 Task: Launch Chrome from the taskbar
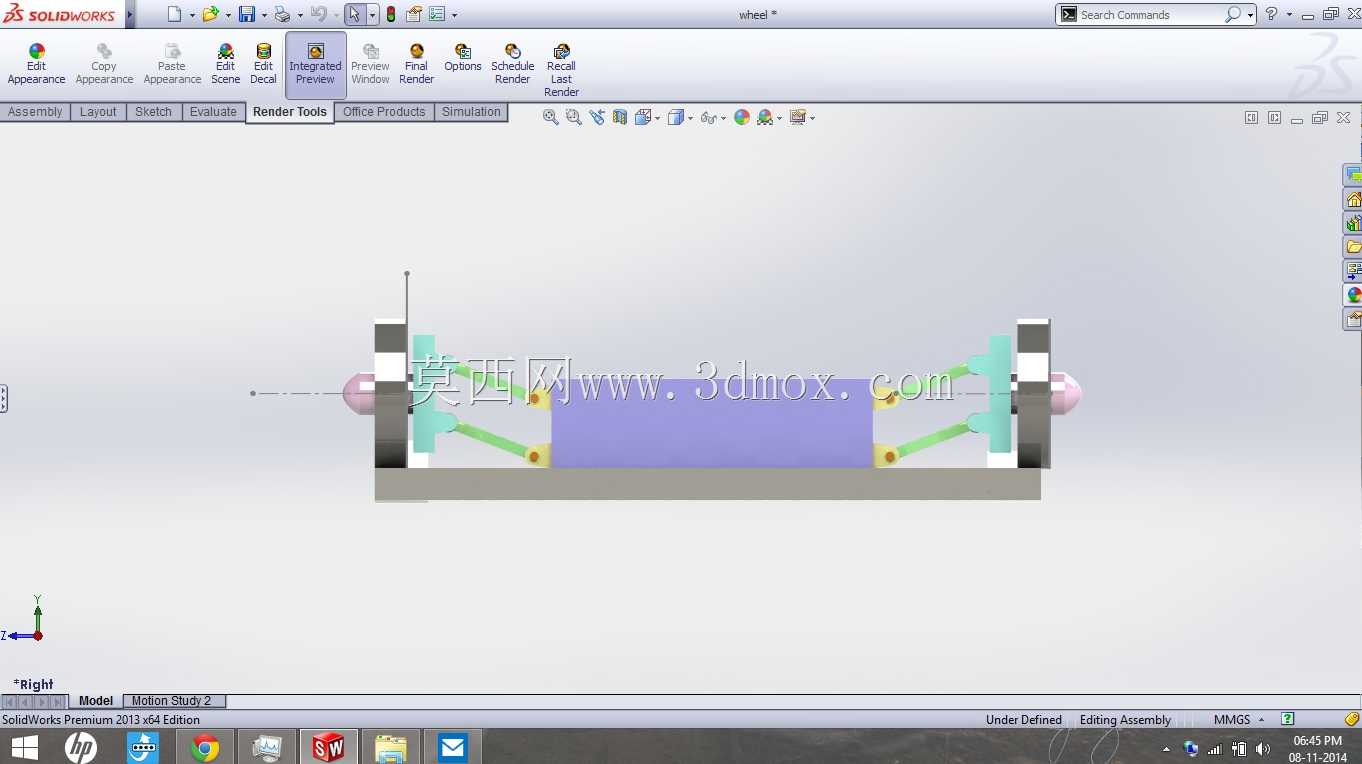point(205,747)
